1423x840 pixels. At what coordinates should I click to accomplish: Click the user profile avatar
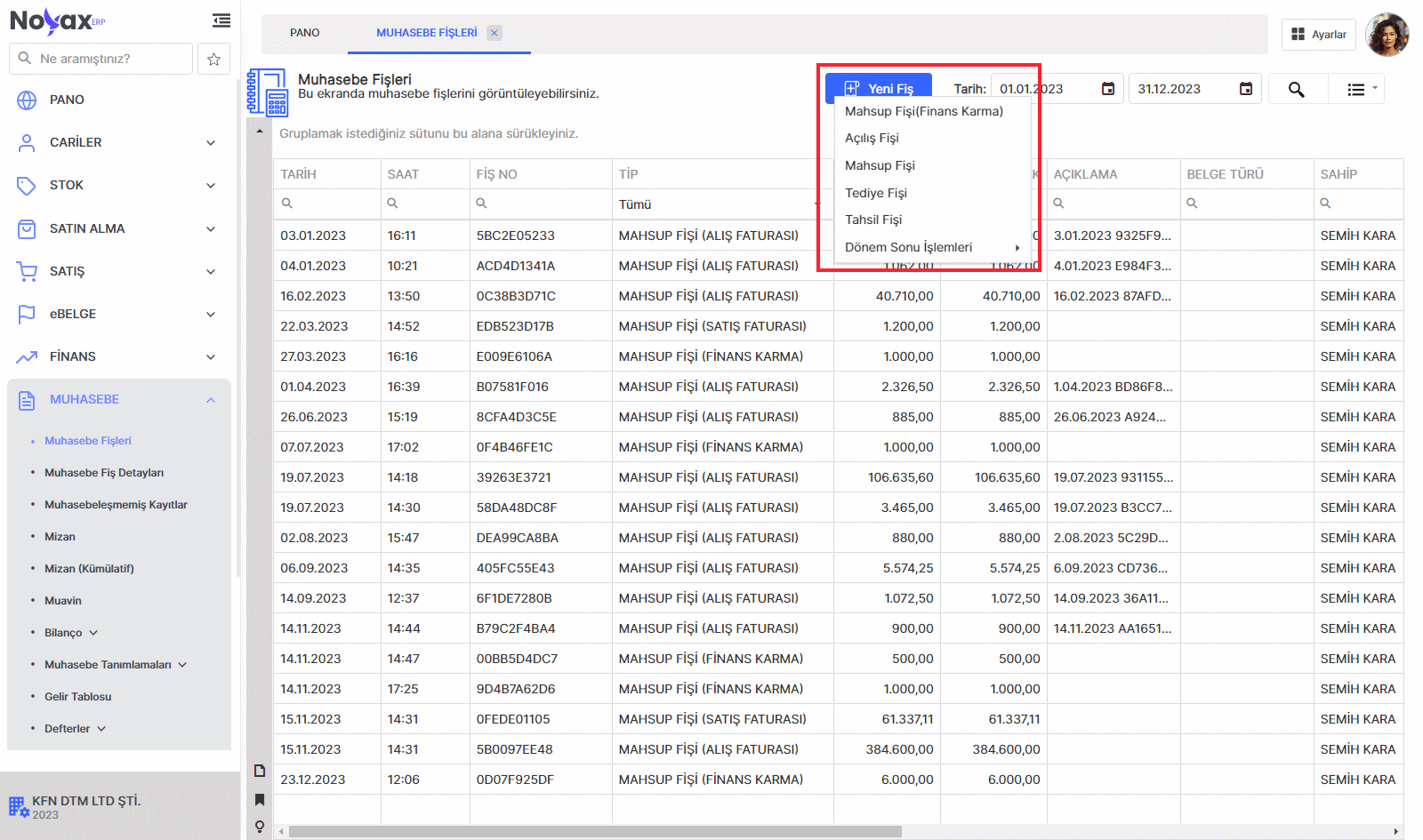click(1387, 35)
